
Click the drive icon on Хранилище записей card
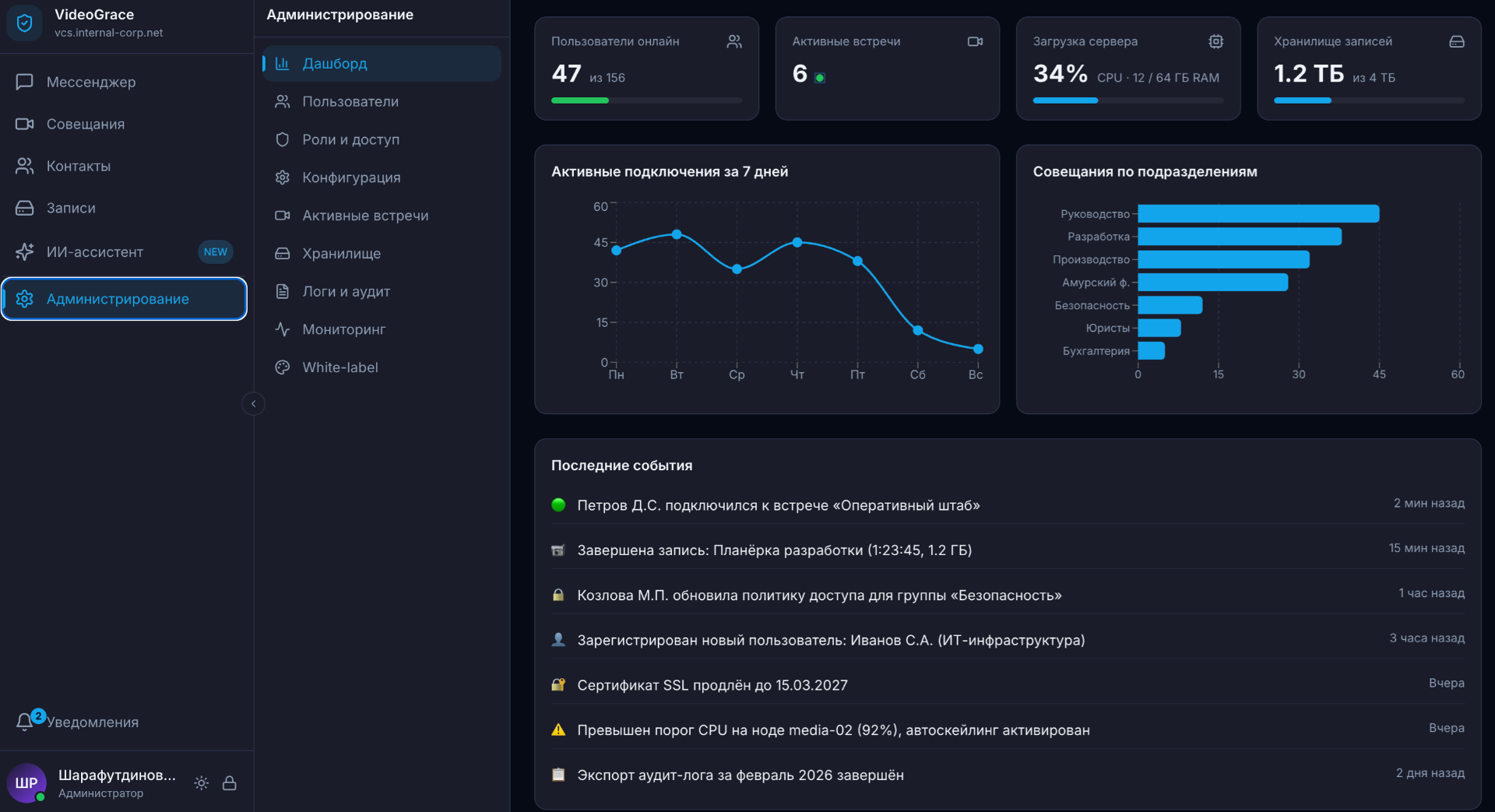[x=1457, y=41]
